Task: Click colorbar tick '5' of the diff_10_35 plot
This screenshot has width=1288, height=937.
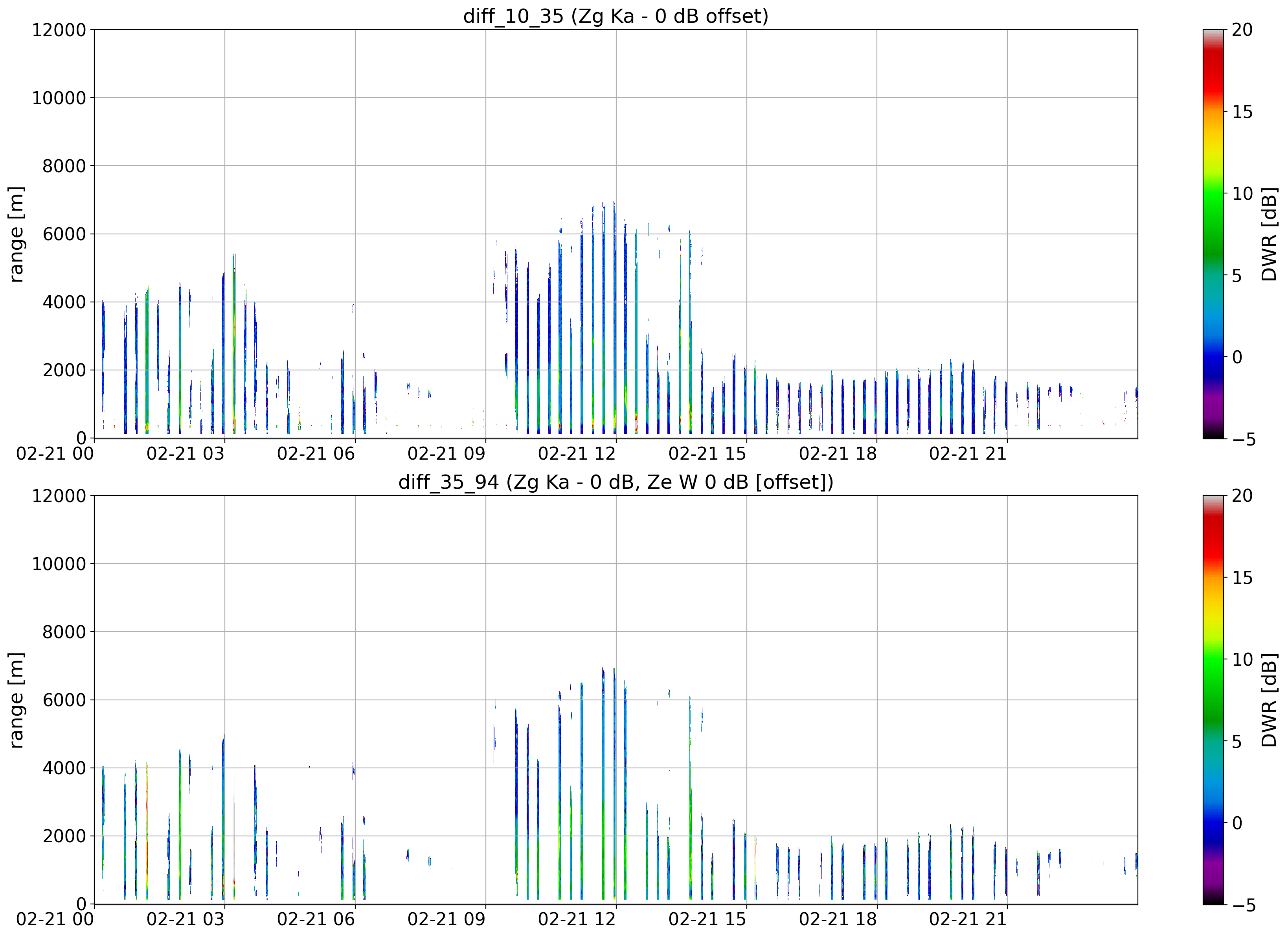Action: coord(1237,276)
